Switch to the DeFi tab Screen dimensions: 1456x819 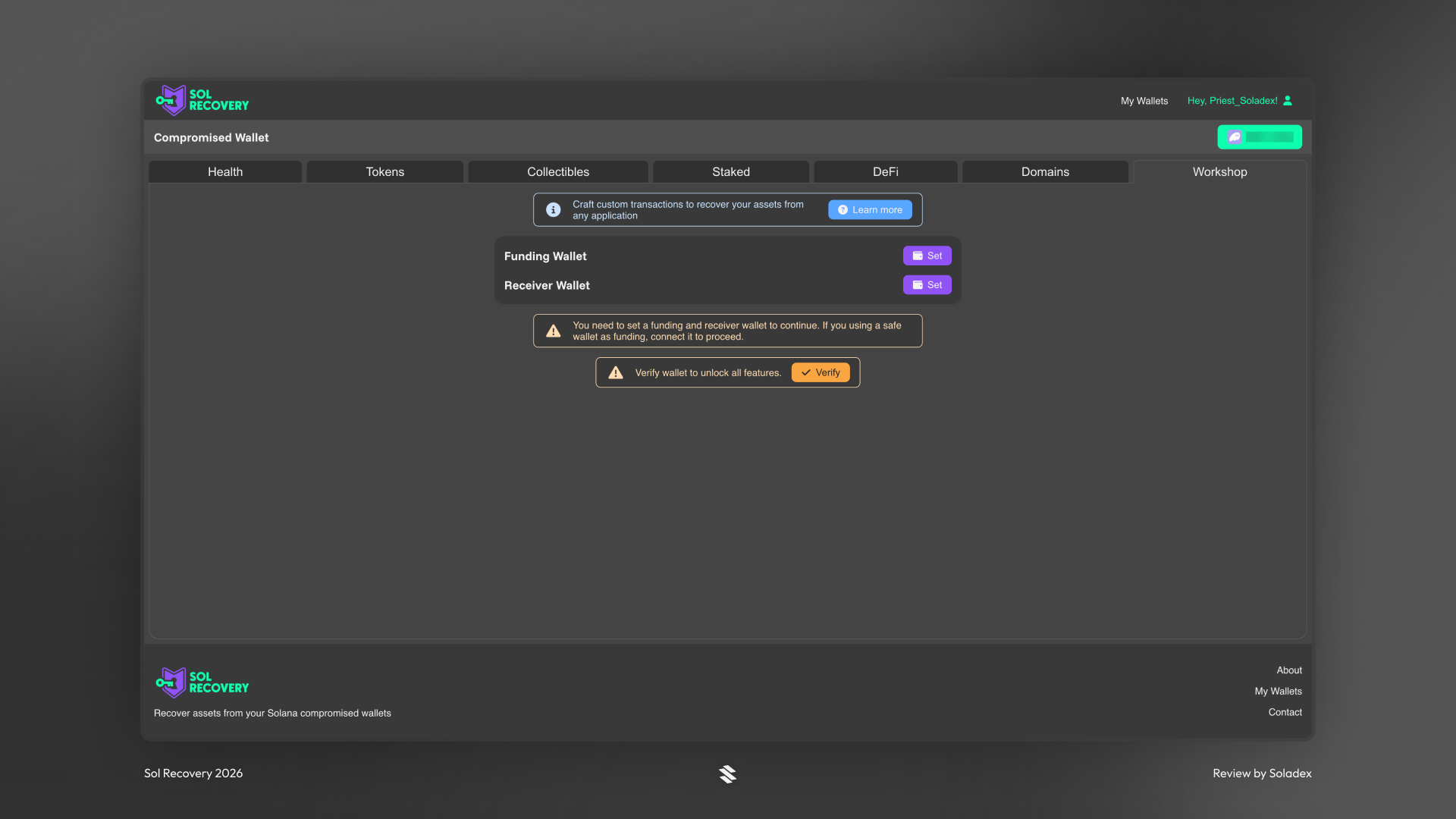coord(885,171)
